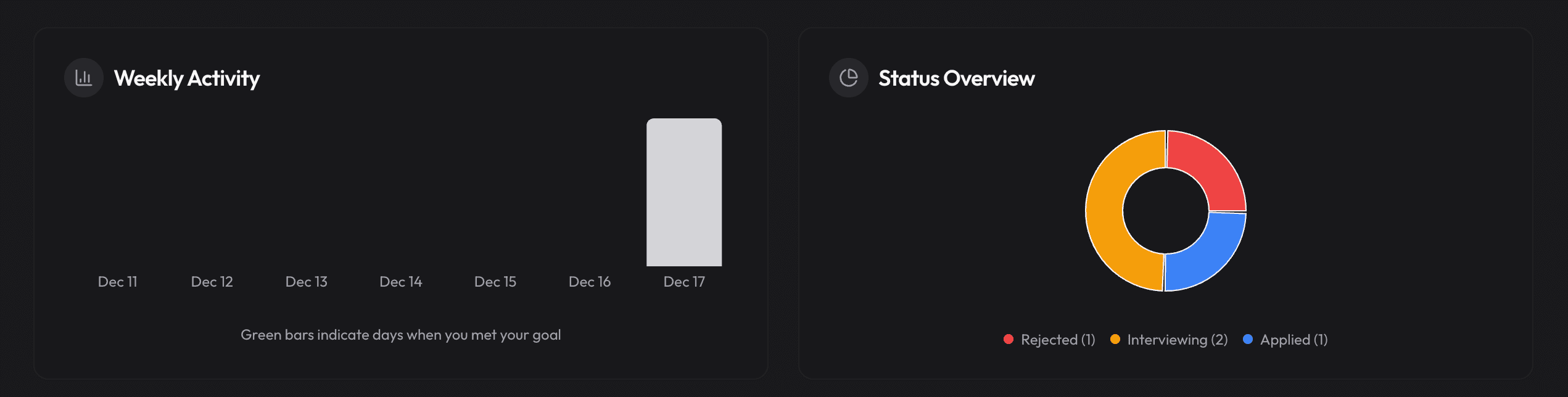
Task: Toggle the "Applied (1)" legend label
Action: coord(1294,340)
